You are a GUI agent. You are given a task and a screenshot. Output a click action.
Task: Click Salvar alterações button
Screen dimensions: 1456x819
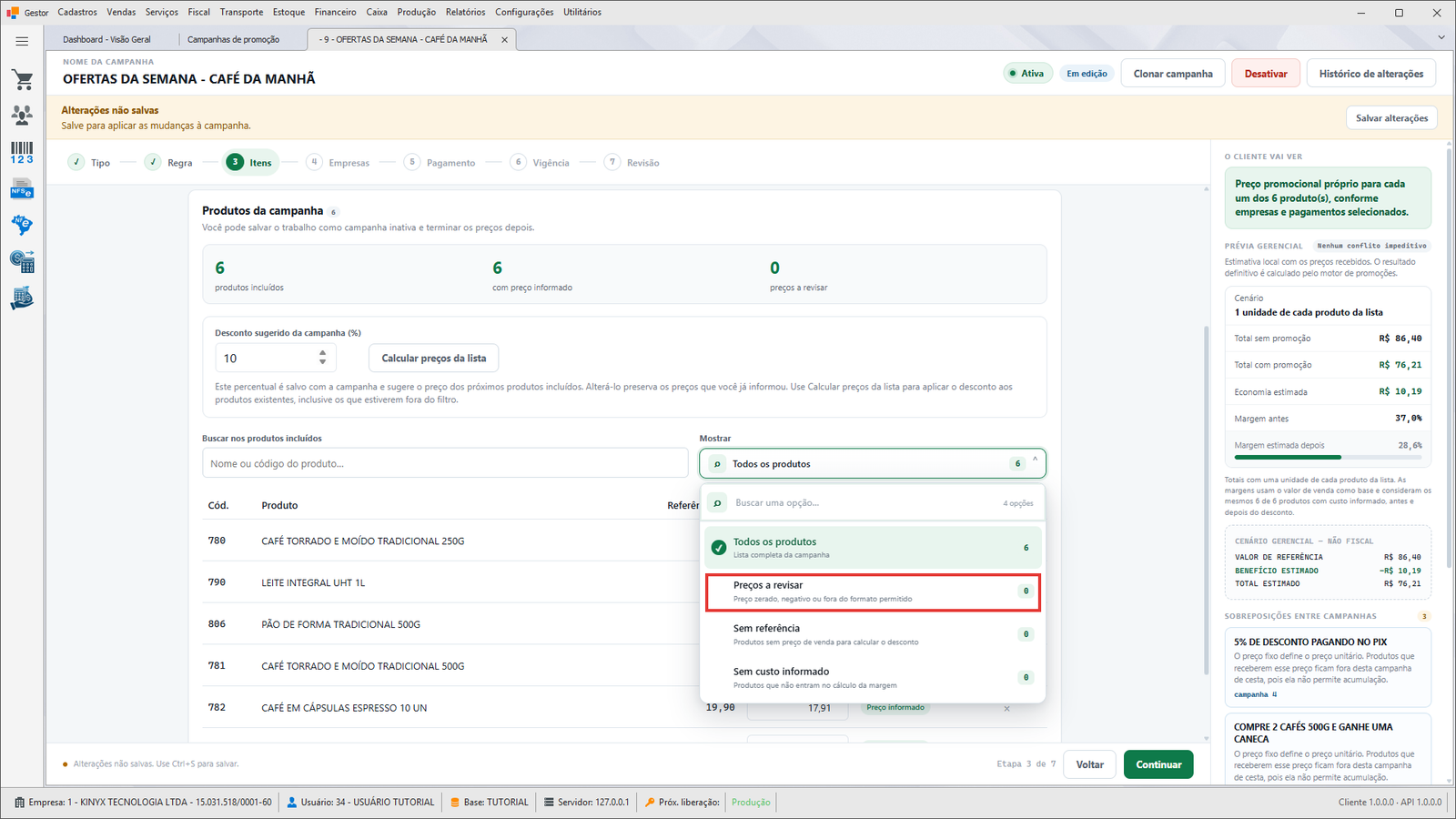(1391, 118)
